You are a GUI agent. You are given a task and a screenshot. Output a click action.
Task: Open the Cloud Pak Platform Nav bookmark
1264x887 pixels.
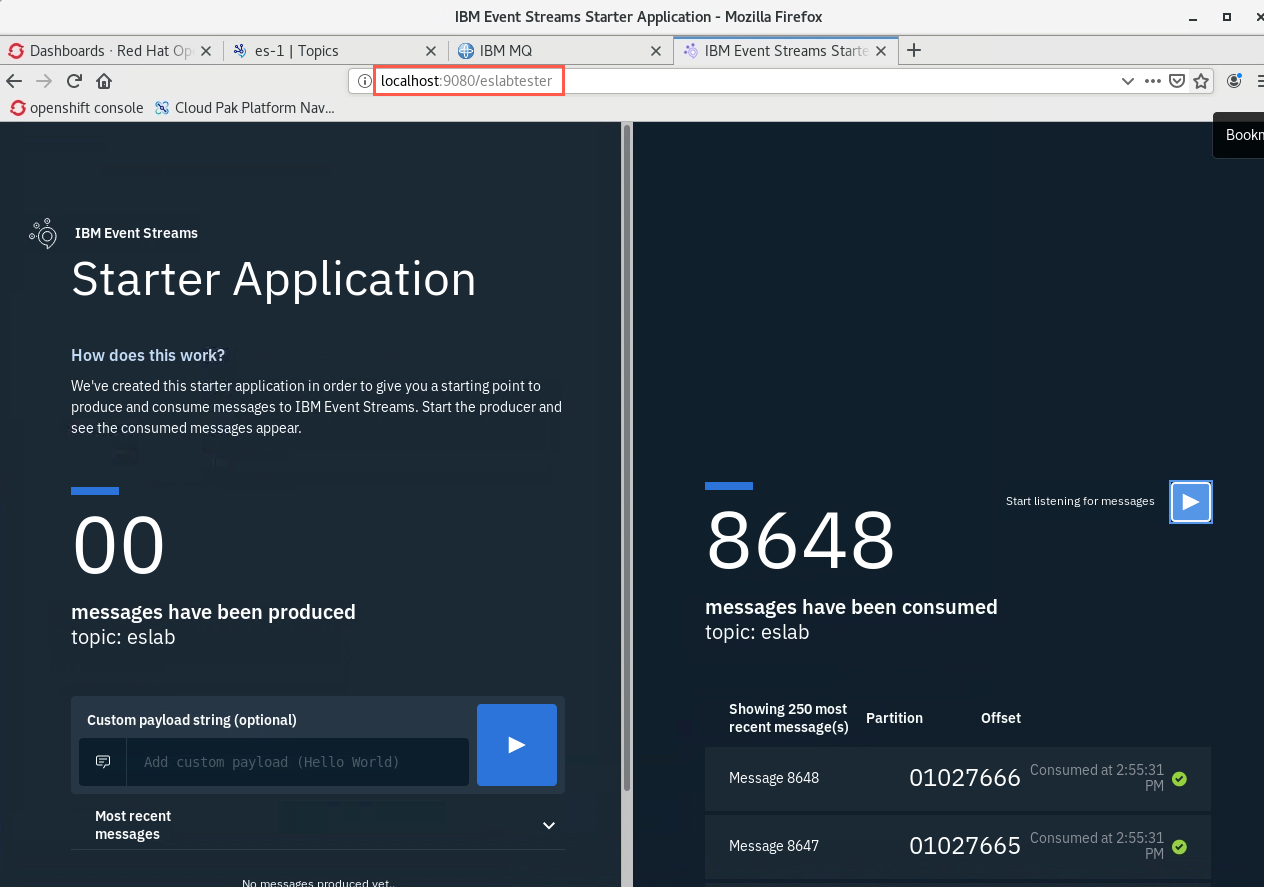coord(244,107)
